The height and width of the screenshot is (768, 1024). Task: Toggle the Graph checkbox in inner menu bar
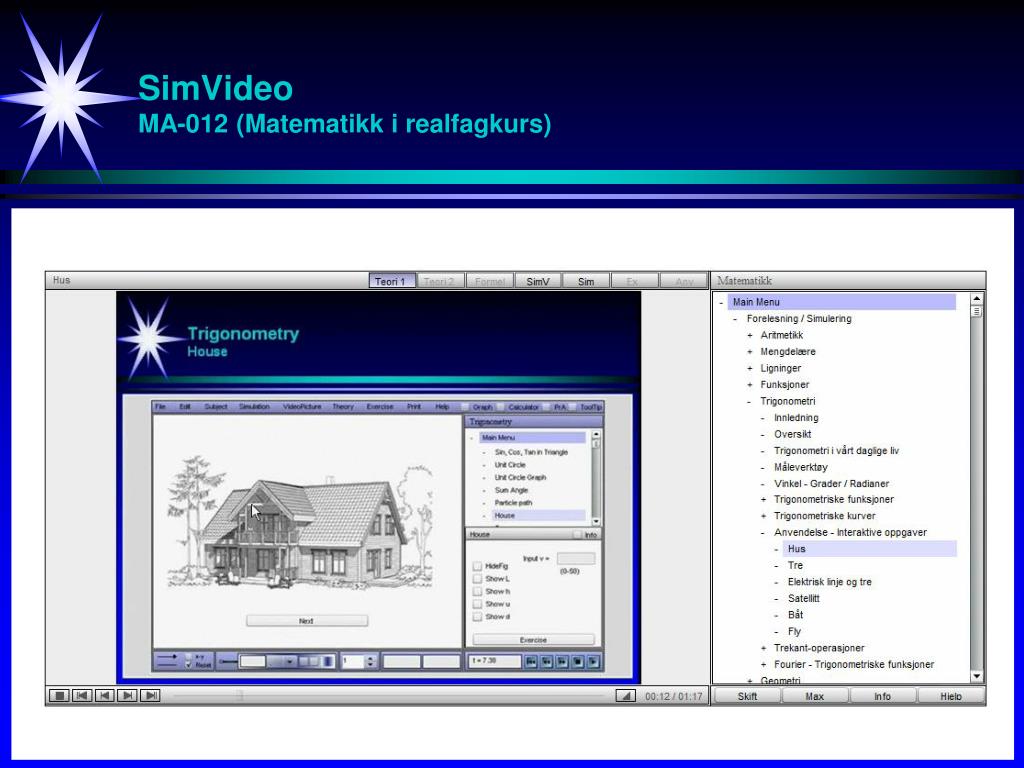point(465,407)
